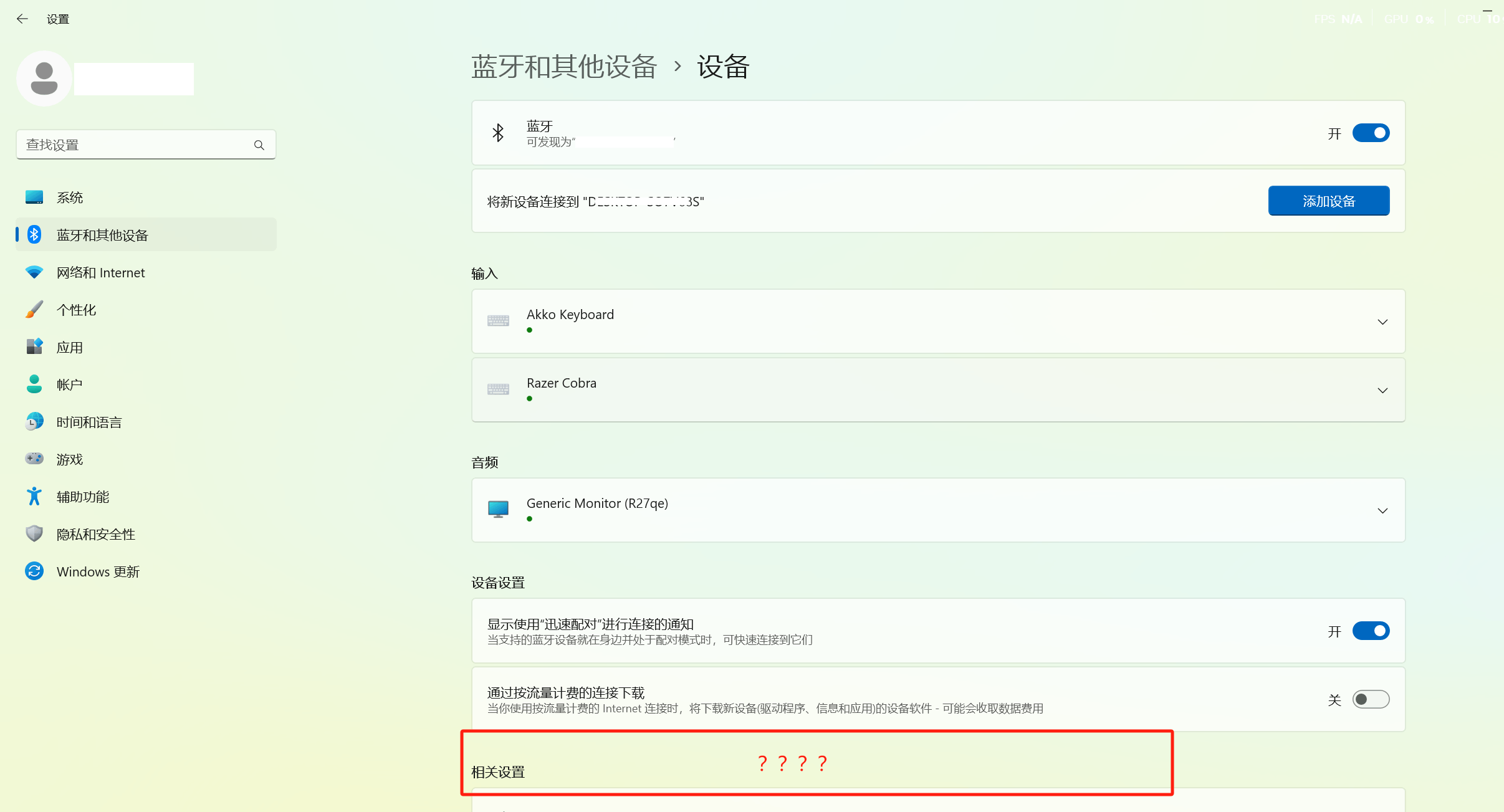Click the search magnifier icon
Viewport: 1504px width, 812px height.
pos(259,145)
